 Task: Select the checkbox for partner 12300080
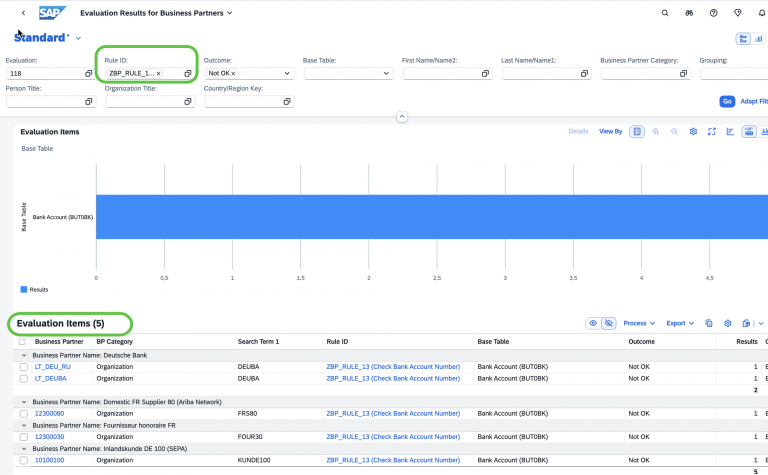(x=23, y=413)
